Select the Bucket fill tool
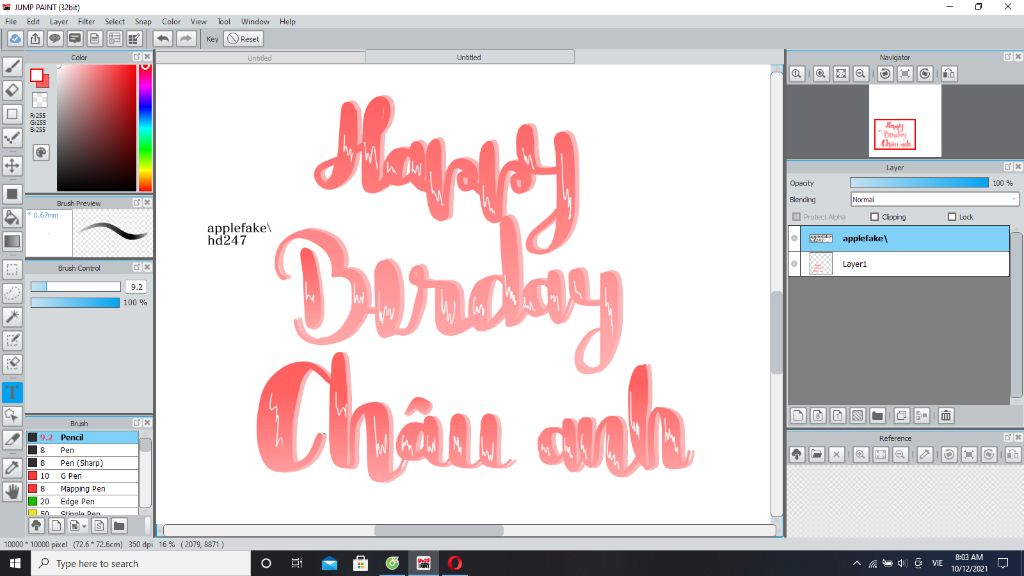 point(12,217)
